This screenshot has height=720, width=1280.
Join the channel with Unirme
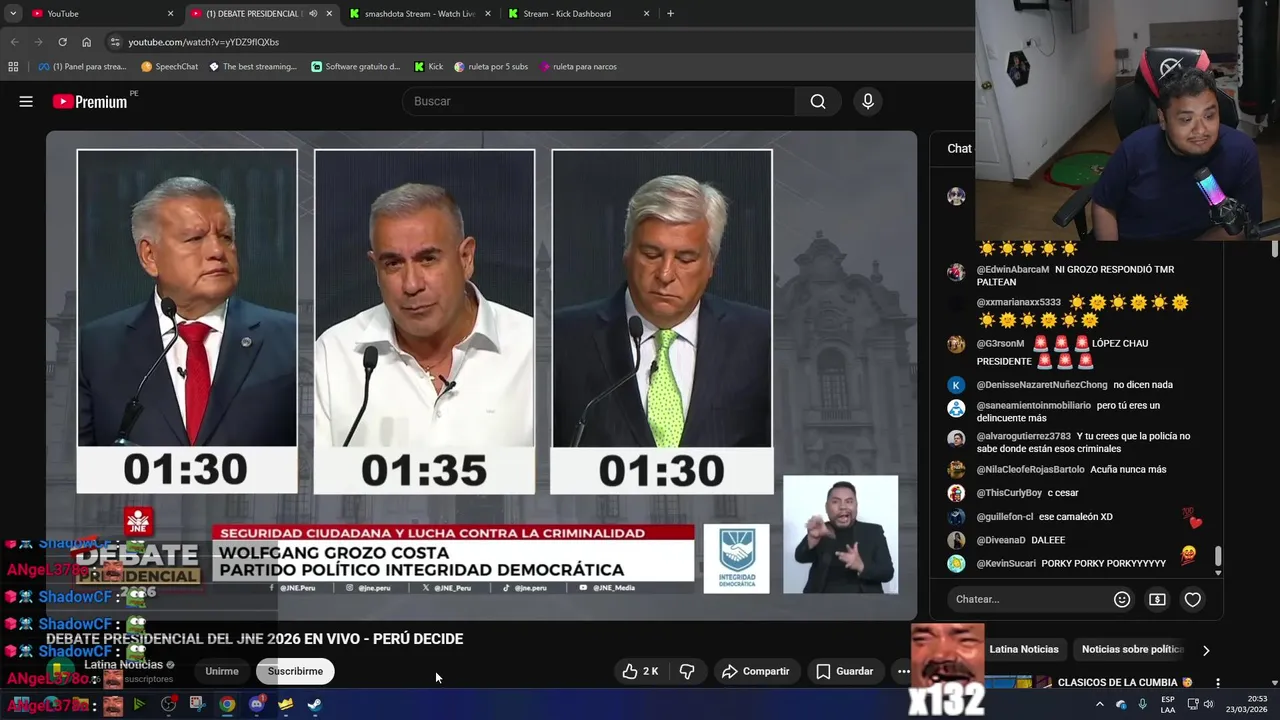click(222, 671)
